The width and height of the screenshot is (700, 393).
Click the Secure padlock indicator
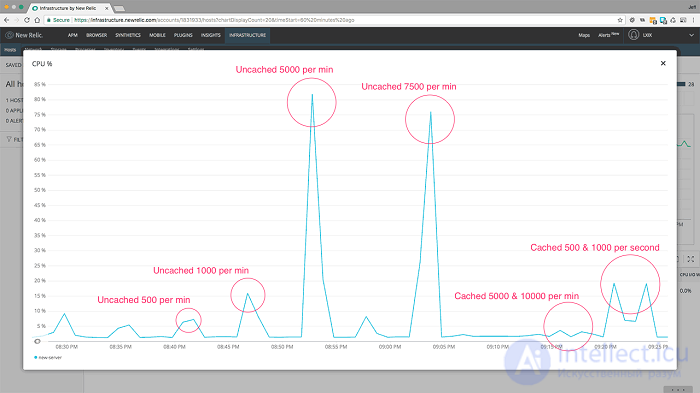pyautogui.click(x=58, y=20)
